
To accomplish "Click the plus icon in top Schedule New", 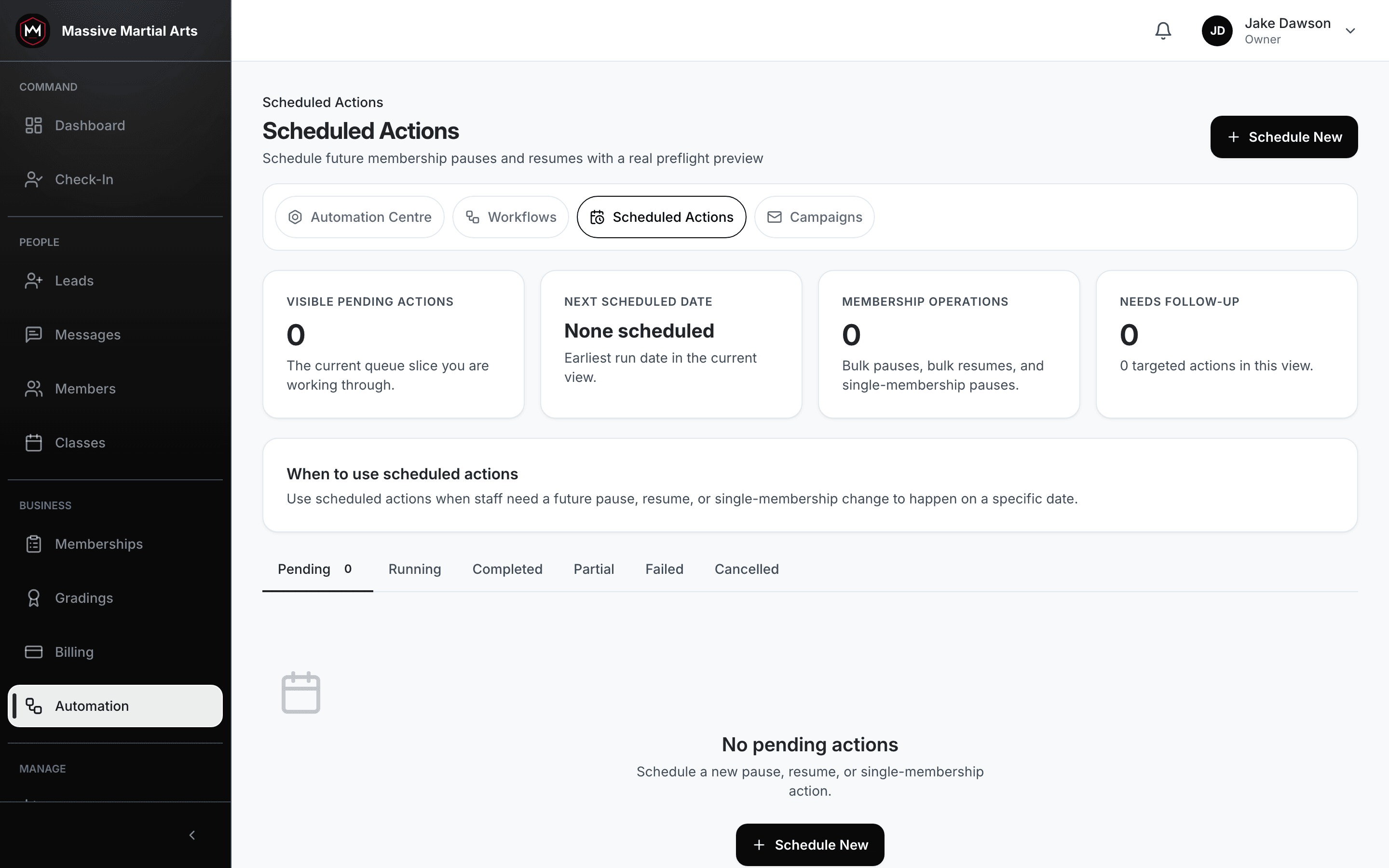I will click(1233, 136).
